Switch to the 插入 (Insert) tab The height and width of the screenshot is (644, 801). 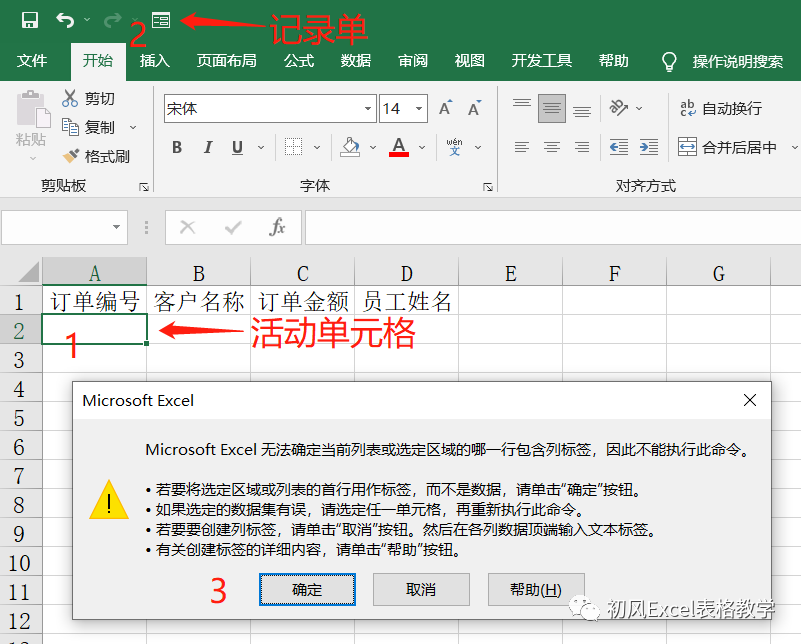coord(155,61)
